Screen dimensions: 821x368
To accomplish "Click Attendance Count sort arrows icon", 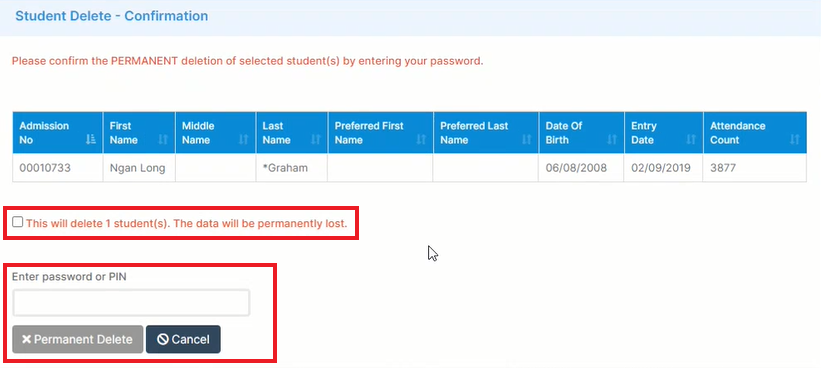I will (x=795, y=140).
